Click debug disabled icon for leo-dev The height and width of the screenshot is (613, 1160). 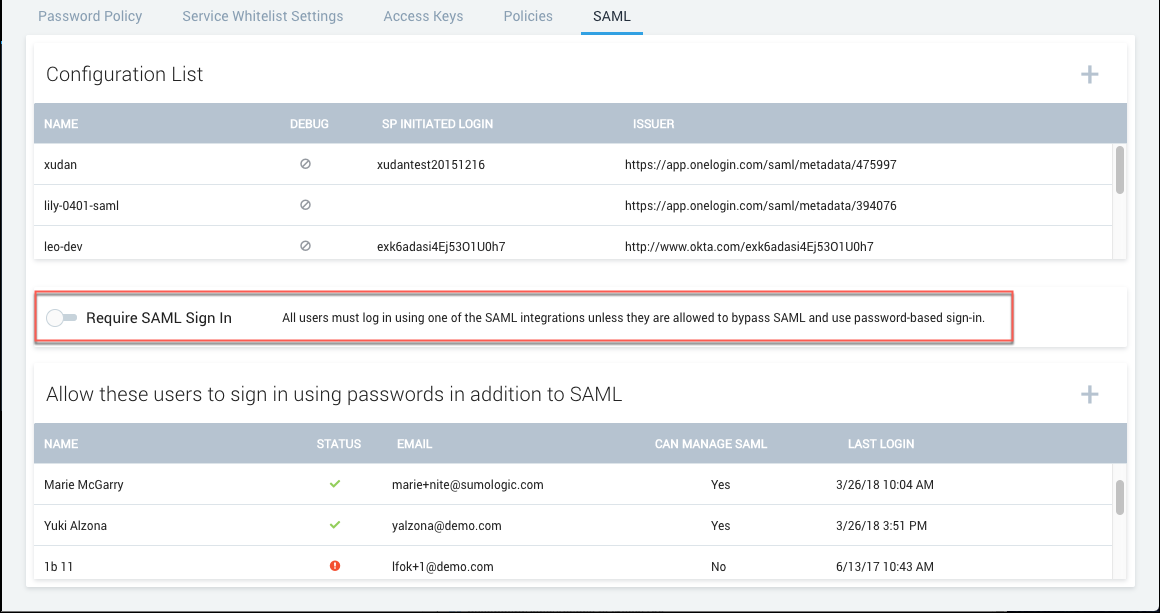click(306, 246)
